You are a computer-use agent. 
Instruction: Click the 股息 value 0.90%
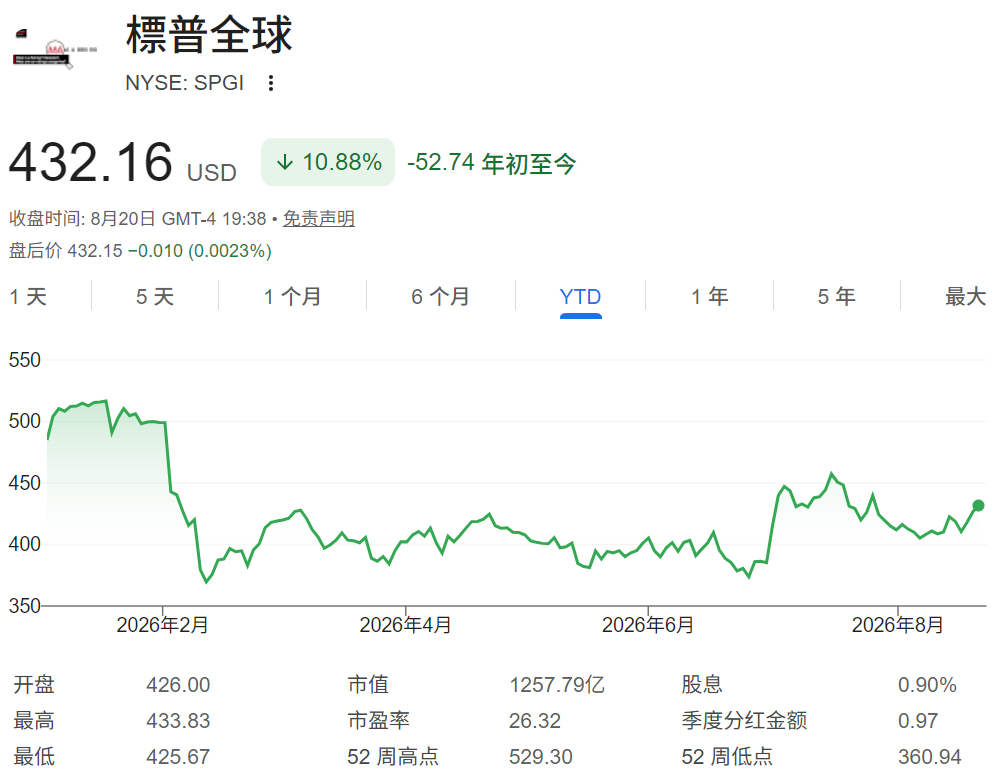click(927, 685)
